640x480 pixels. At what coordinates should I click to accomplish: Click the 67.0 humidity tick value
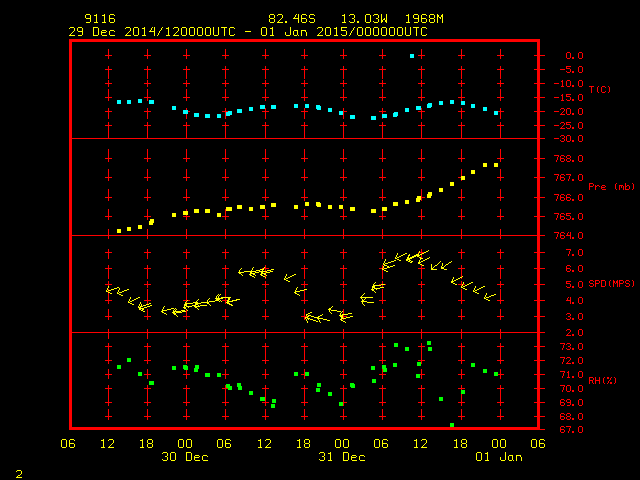(571, 429)
